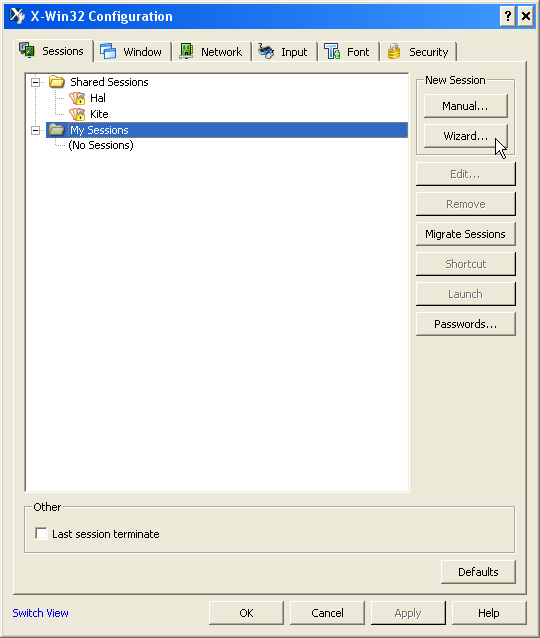Select the My Sessions folder label

coord(99,130)
